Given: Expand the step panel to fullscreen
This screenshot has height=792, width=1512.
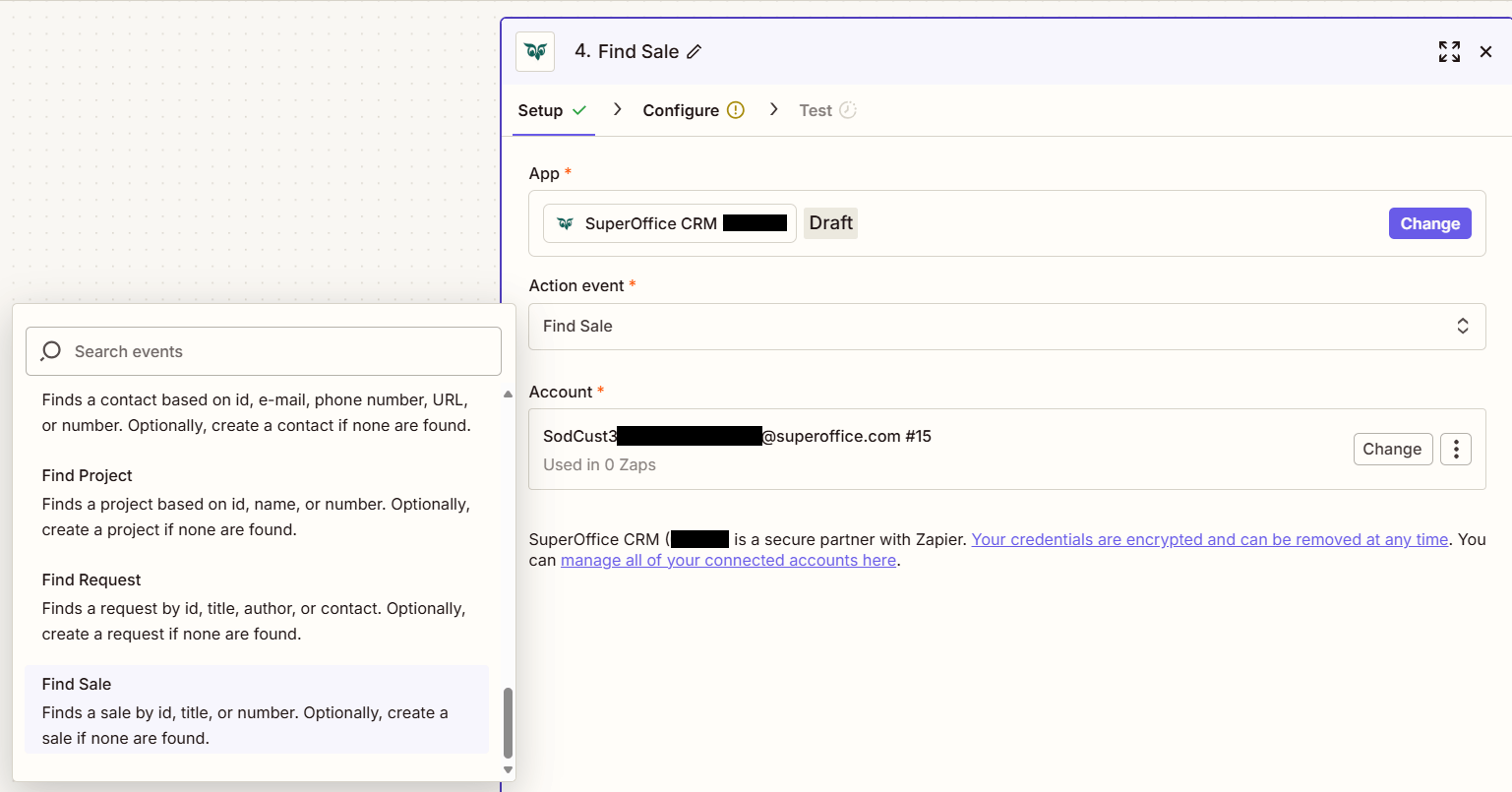Looking at the screenshot, I should tap(1449, 51).
